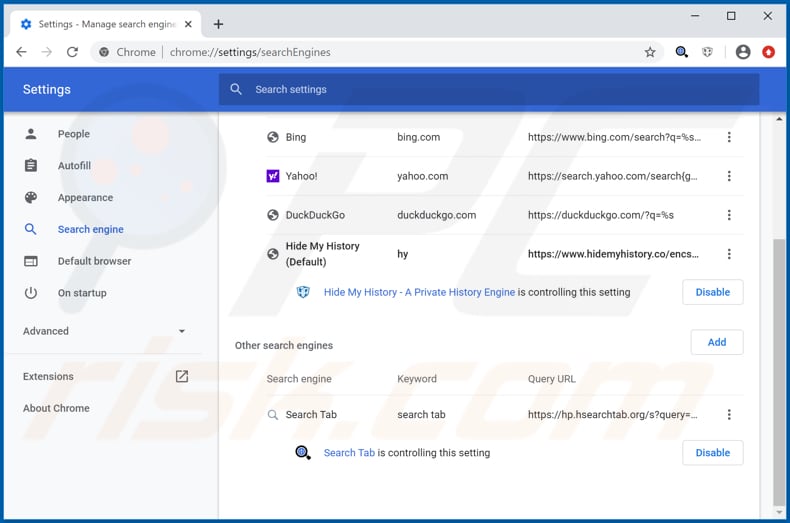Screen dimensions: 790x523
Task: Click the Appearance palette icon
Action: 31,198
